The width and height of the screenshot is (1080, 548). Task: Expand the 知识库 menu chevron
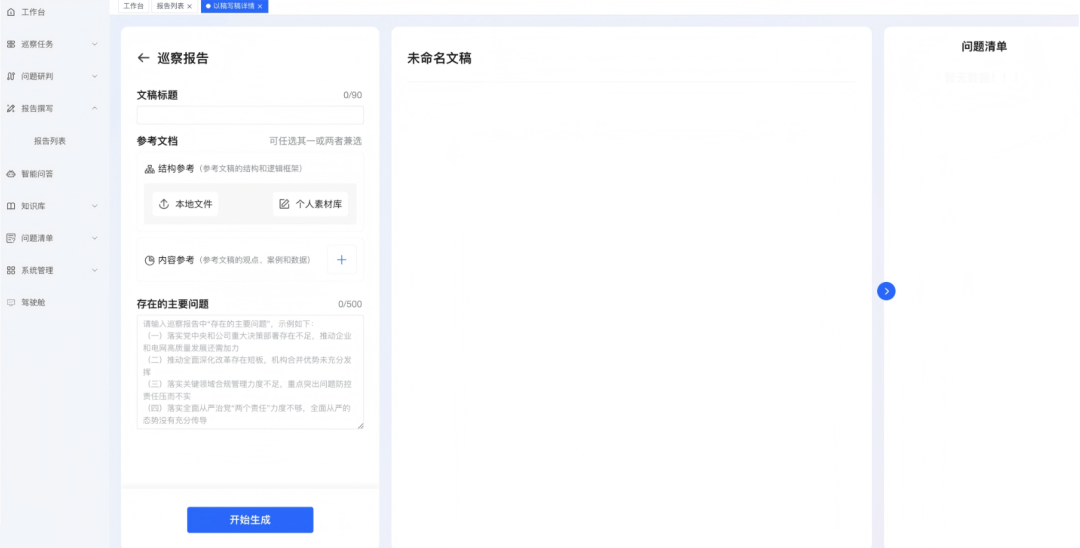(94, 206)
